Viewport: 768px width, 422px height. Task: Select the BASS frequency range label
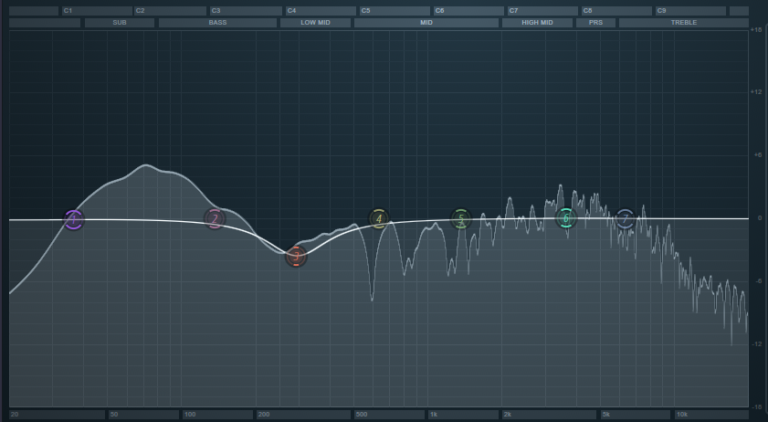pos(216,22)
